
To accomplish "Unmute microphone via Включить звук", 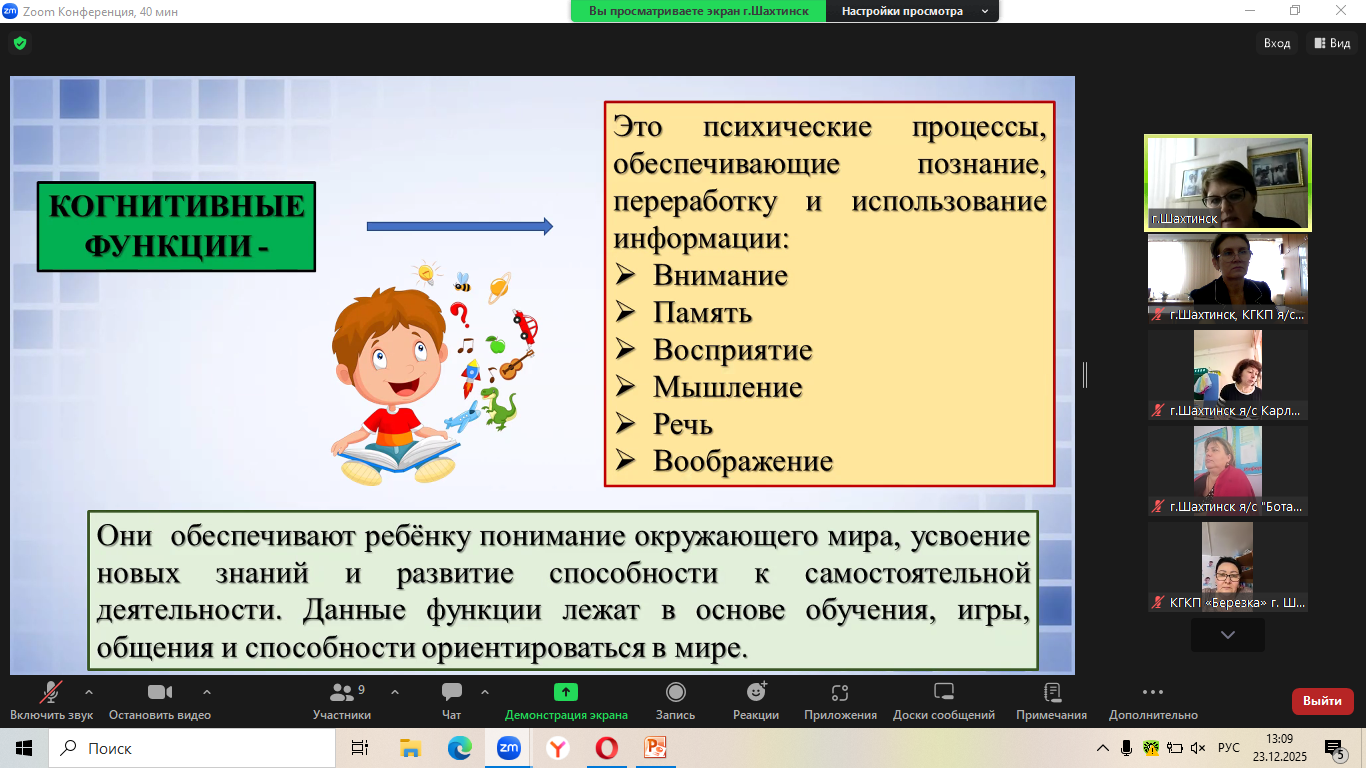I will 51,693.
